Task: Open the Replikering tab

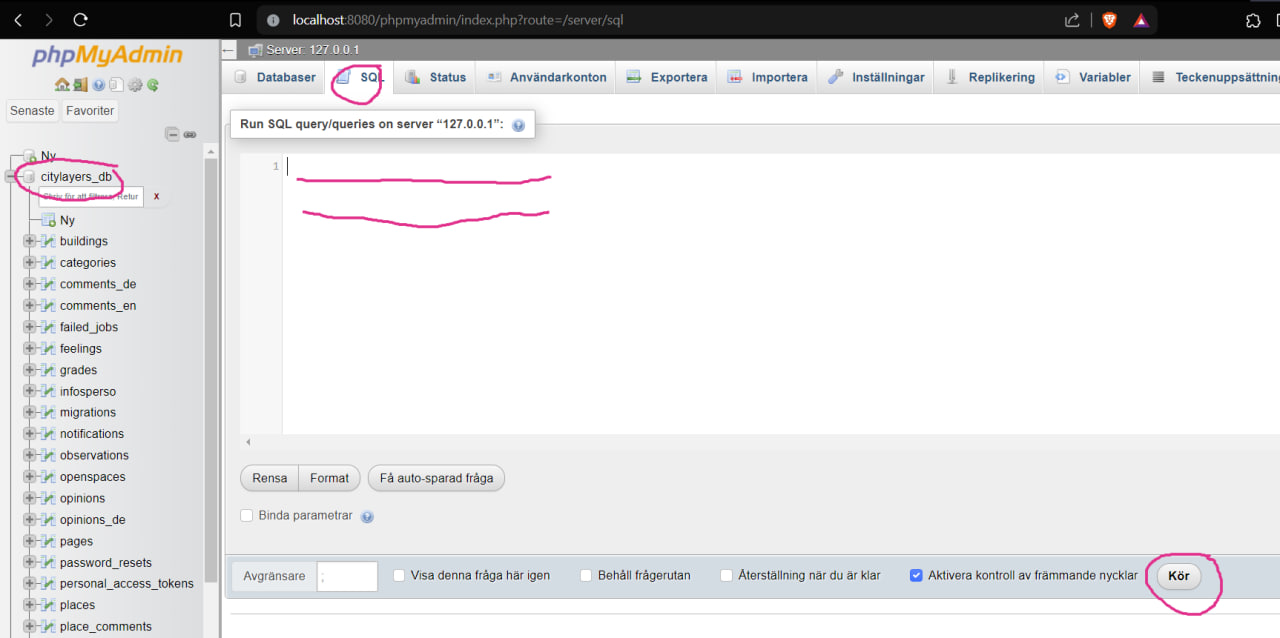Action: [x=990, y=77]
